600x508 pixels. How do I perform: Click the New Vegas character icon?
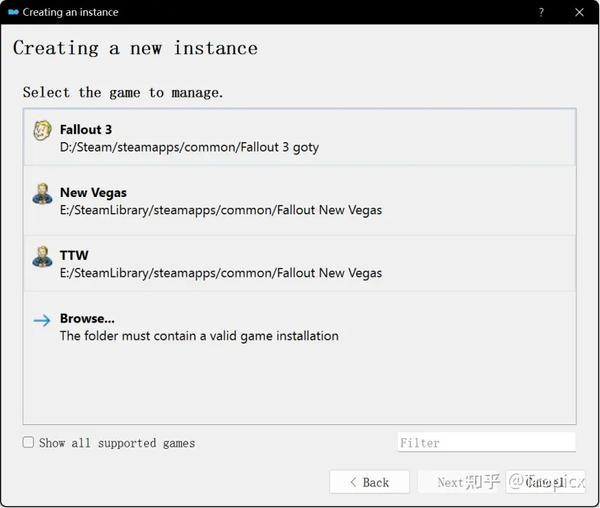pos(42,194)
